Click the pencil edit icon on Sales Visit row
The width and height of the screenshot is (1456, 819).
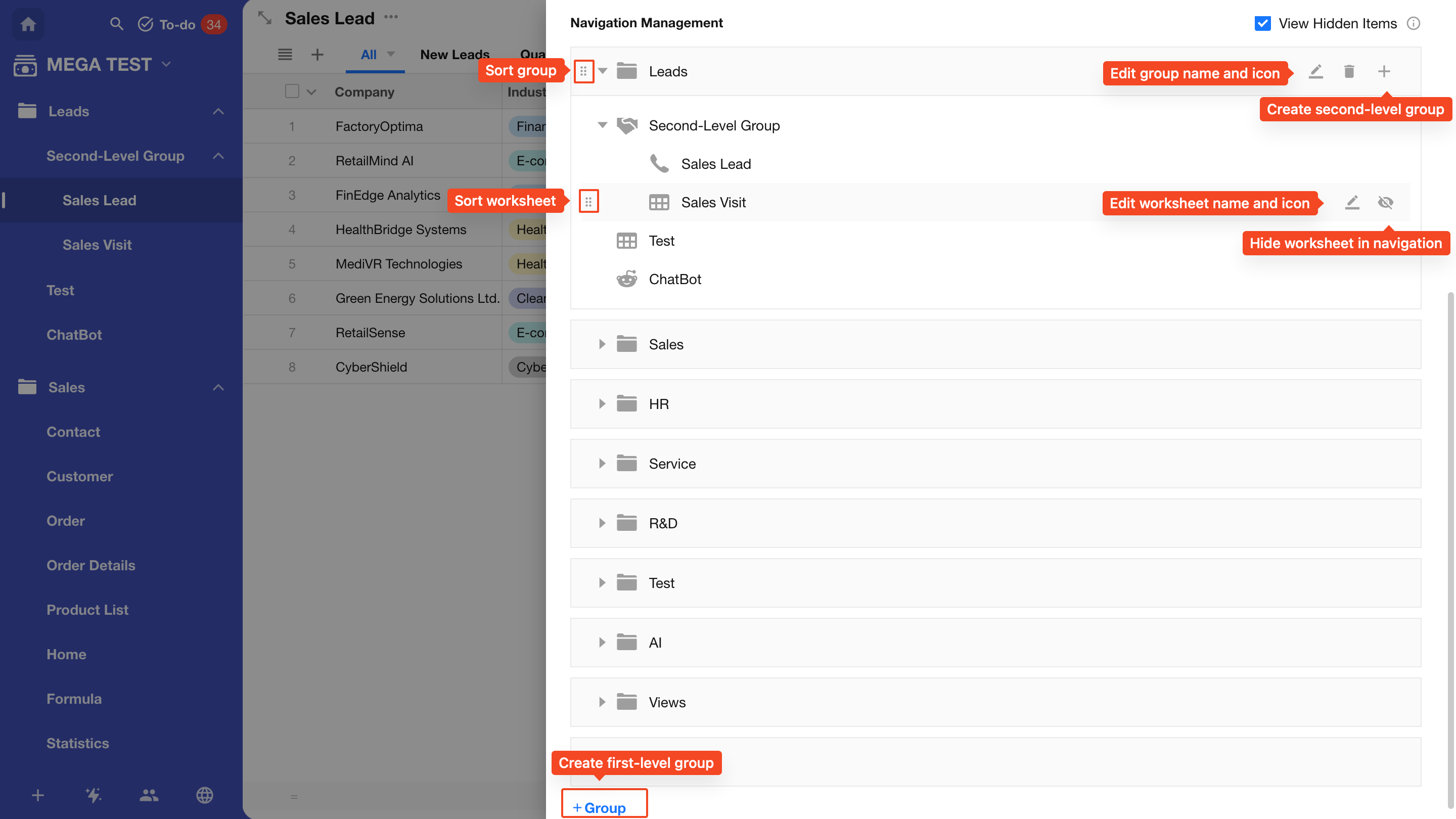click(x=1352, y=202)
